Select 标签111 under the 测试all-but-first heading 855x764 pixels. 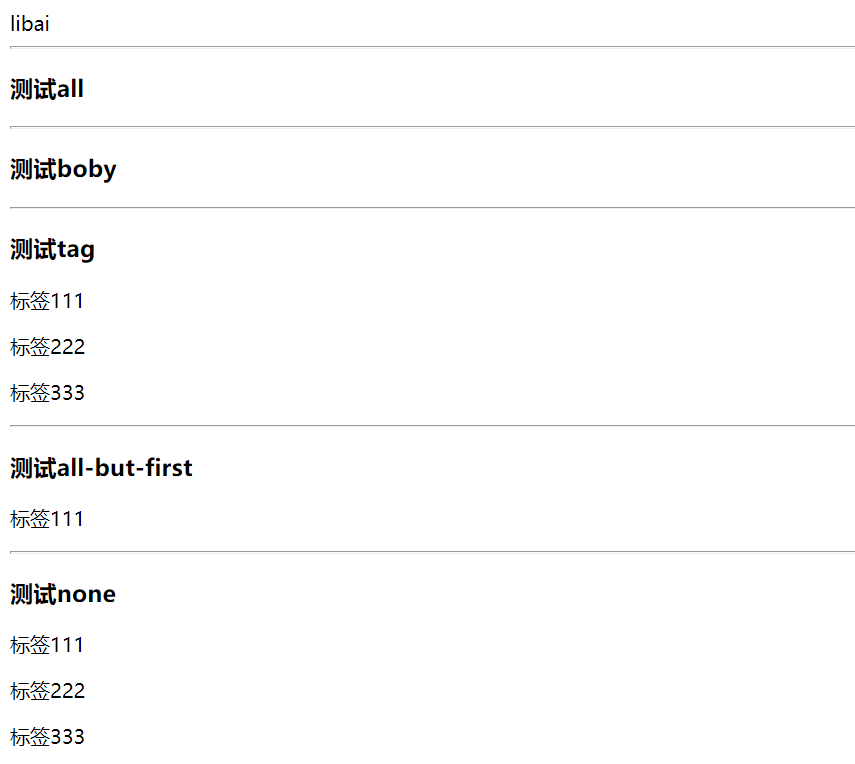[x=47, y=519]
